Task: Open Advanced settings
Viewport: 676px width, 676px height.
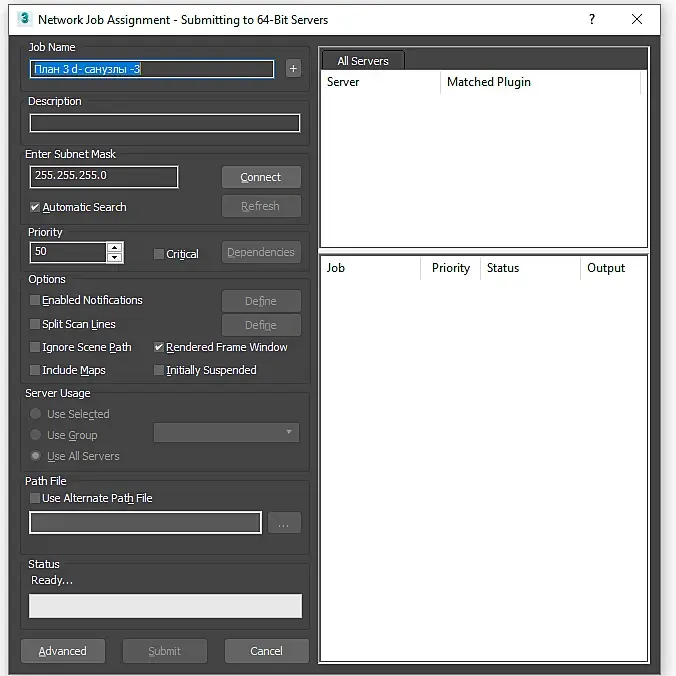Action: 63,651
